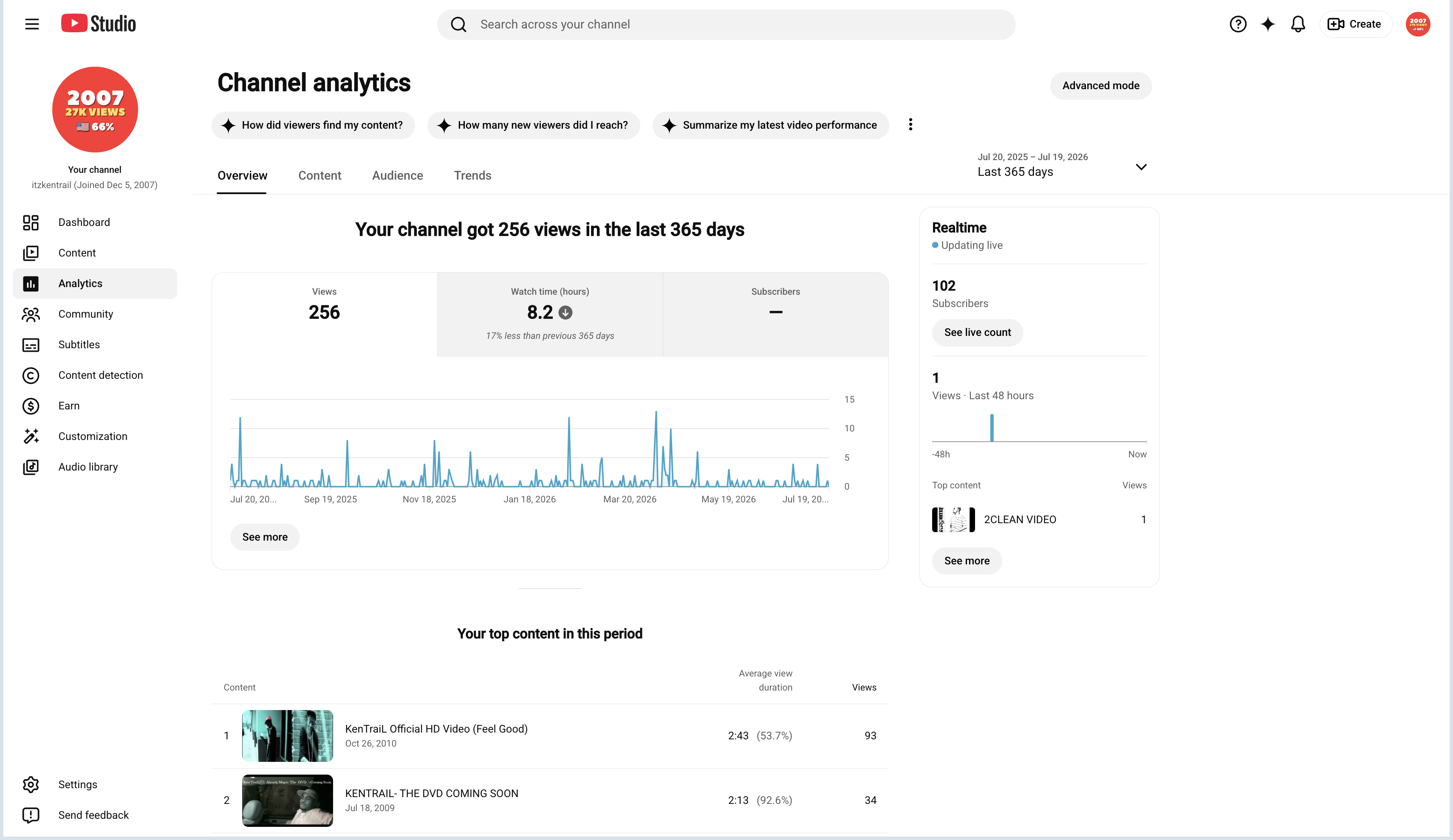Image resolution: width=1453 pixels, height=840 pixels.
Task: Click the Audio library icon
Action: [x=31, y=467]
